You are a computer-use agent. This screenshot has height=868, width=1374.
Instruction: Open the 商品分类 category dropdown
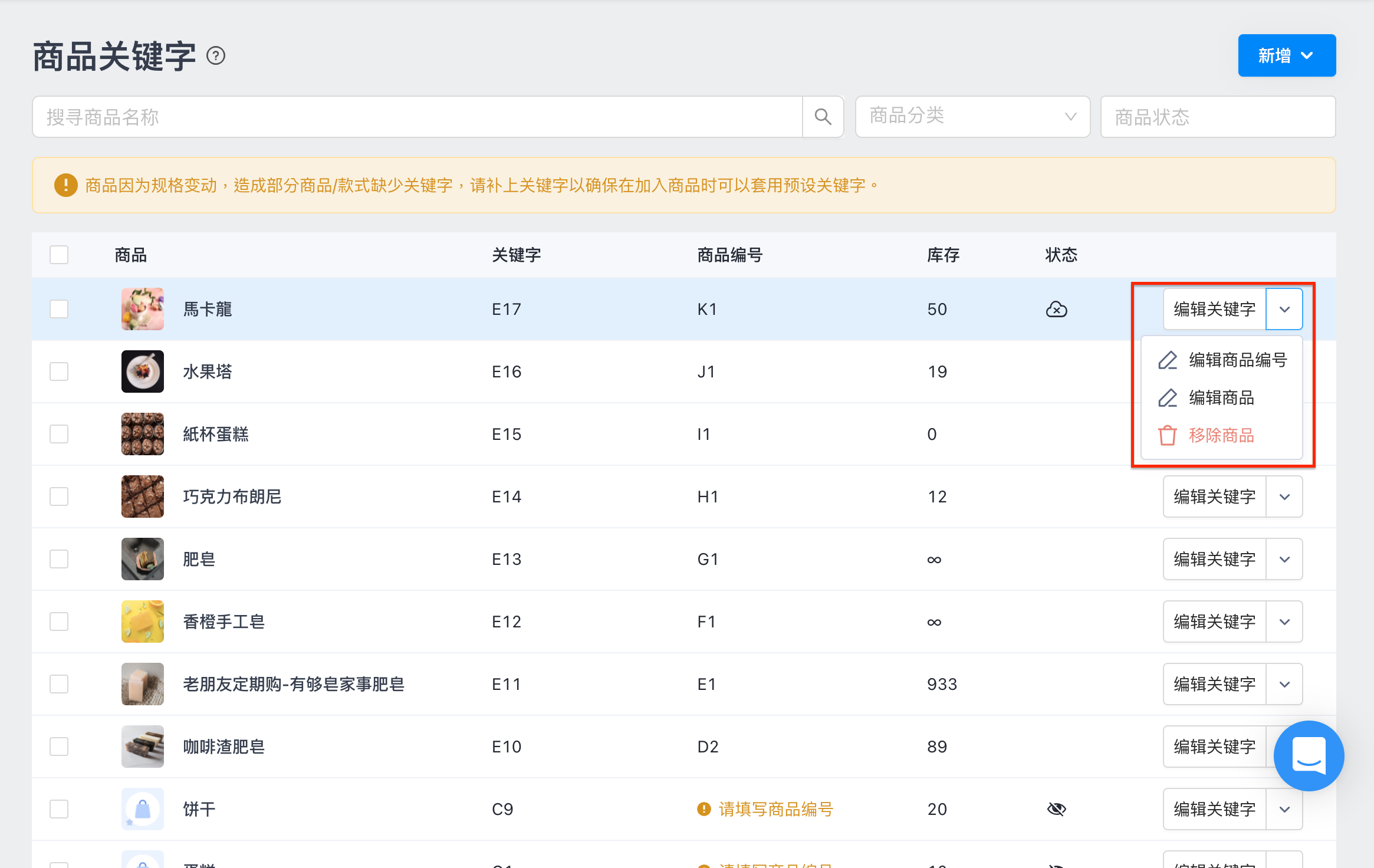click(972, 117)
